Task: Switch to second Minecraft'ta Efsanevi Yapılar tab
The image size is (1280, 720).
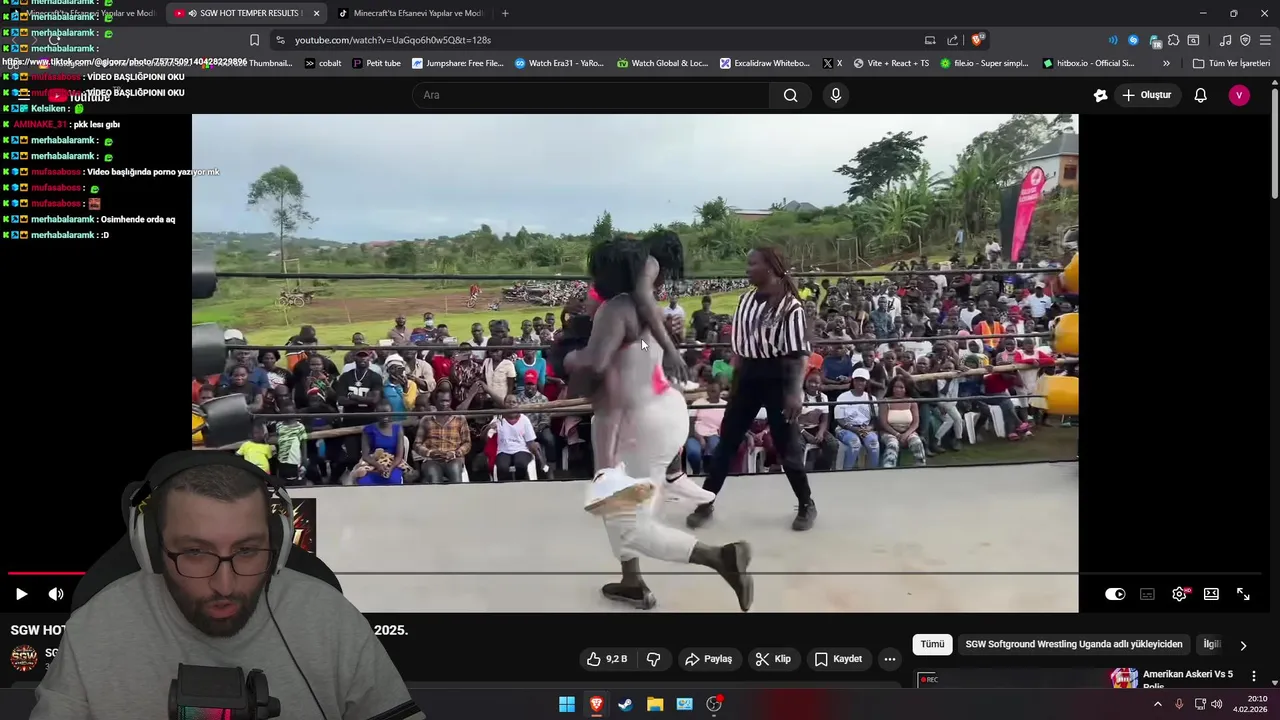Action: point(409,13)
